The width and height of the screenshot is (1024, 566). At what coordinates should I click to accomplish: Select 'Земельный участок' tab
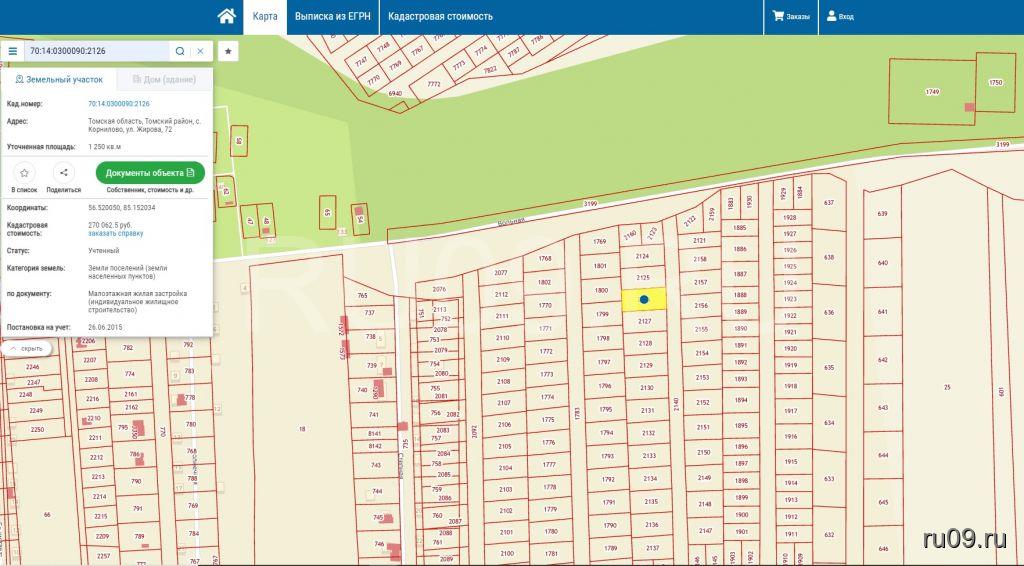tap(59, 79)
